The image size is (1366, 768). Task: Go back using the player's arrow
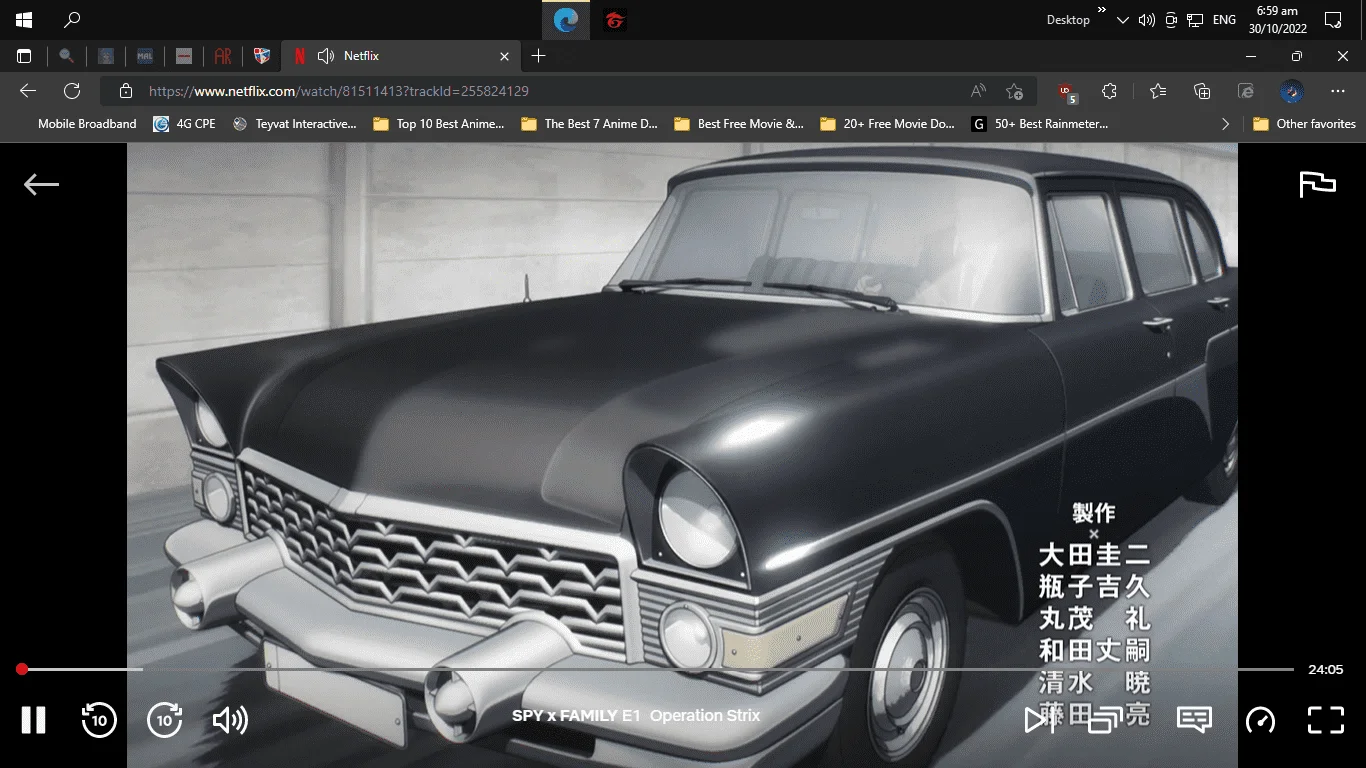41,184
